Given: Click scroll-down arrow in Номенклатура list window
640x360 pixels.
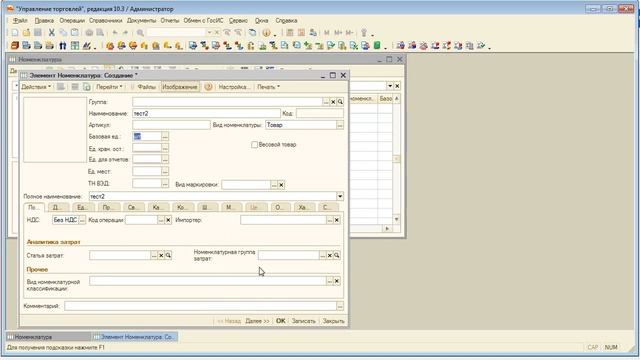Looking at the screenshot, I should (396, 220).
